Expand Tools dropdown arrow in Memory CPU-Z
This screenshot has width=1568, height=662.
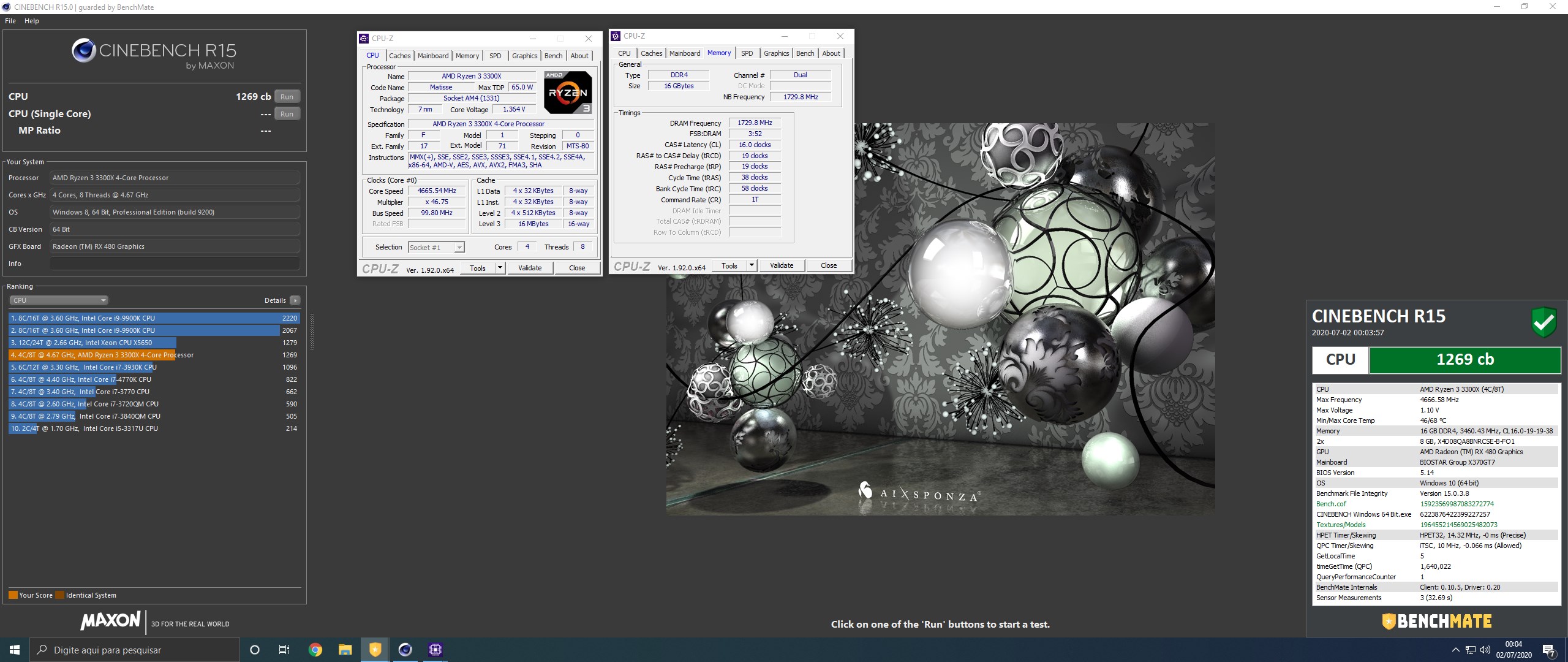(752, 265)
